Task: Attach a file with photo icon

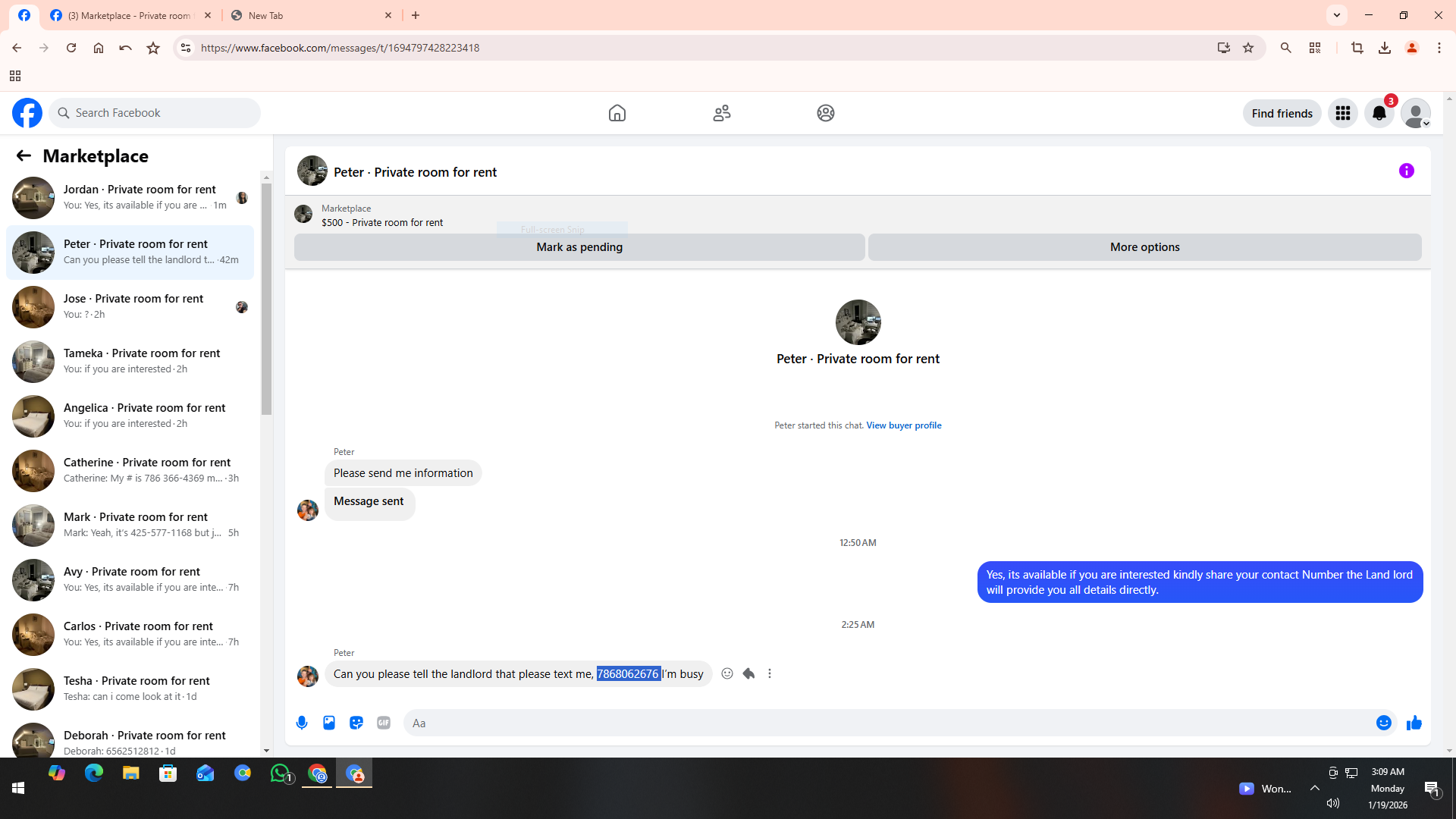Action: coord(329,723)
